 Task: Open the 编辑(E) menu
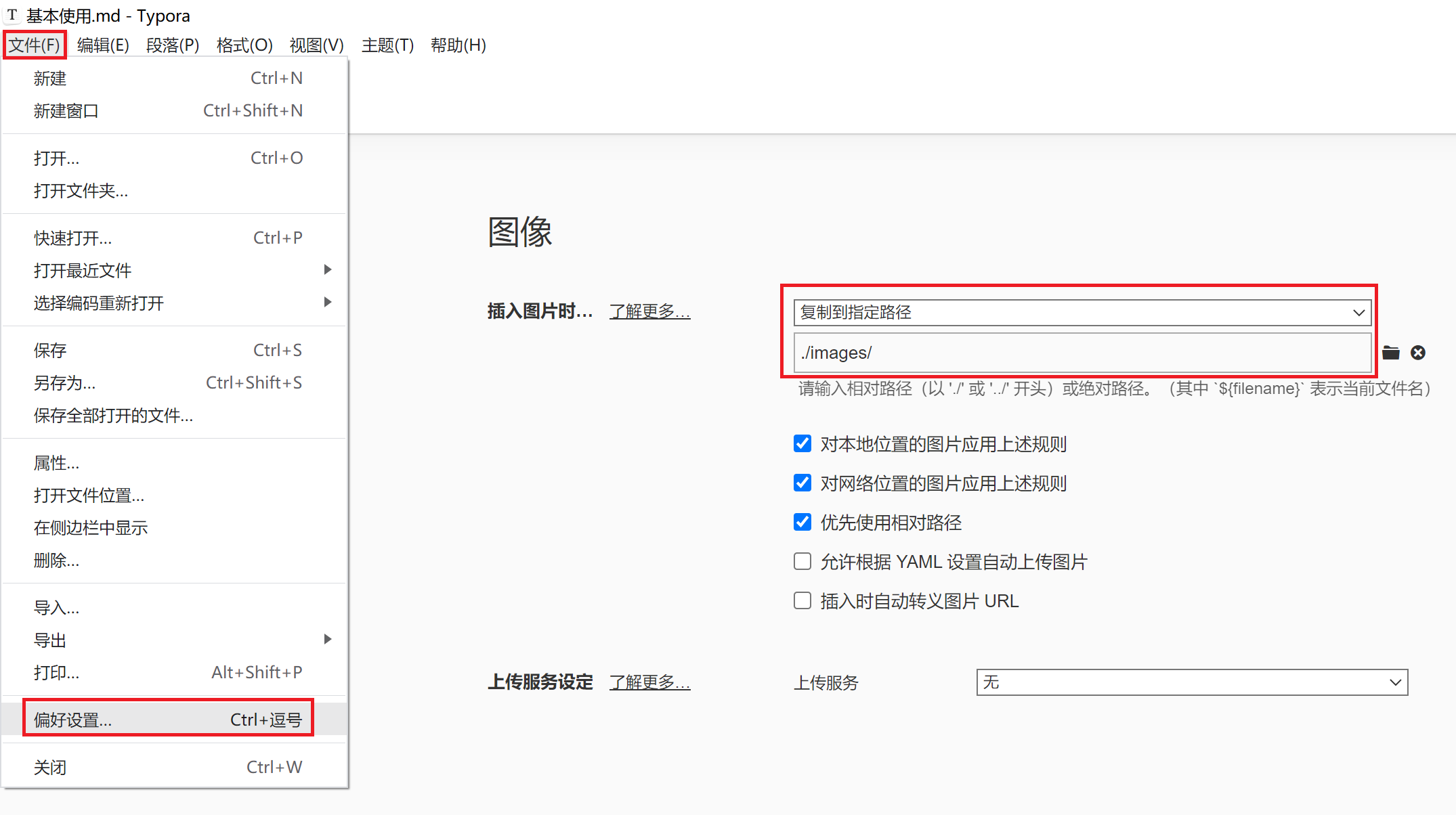(103, 45)
